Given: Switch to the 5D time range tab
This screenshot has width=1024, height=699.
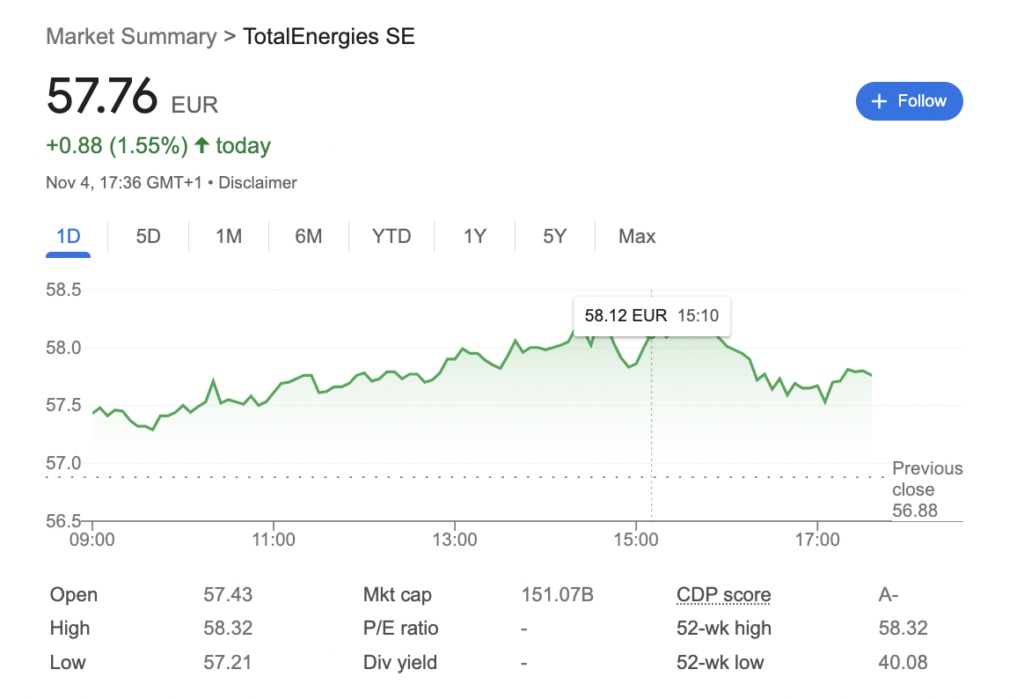Looking at the screenshot, I should point(148,236).
